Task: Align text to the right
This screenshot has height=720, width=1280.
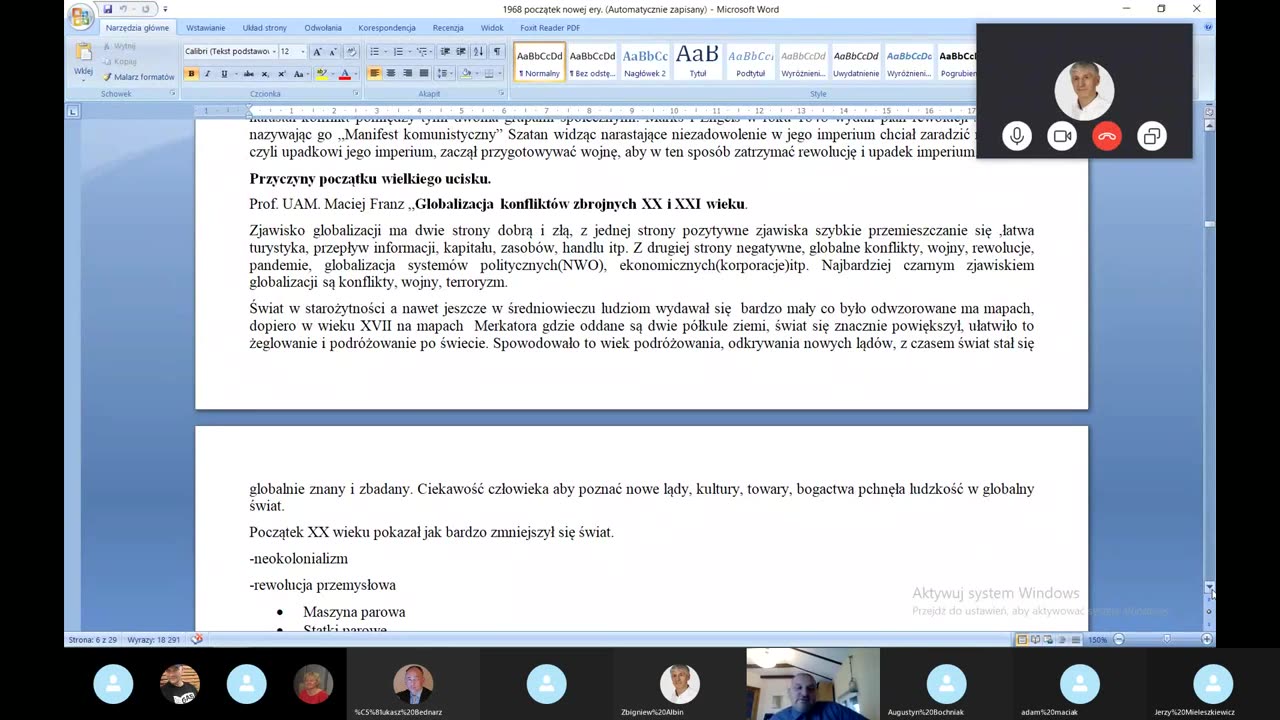Action: [407, 73]
